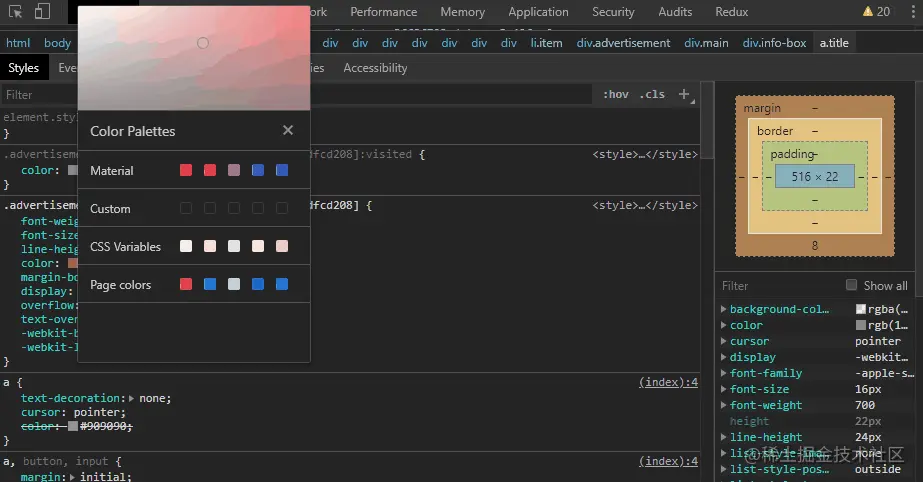Click the margin bottom value 8
The width and height of the screenshot is (923, 482).
pyautogui.click(x=815, y=245)
